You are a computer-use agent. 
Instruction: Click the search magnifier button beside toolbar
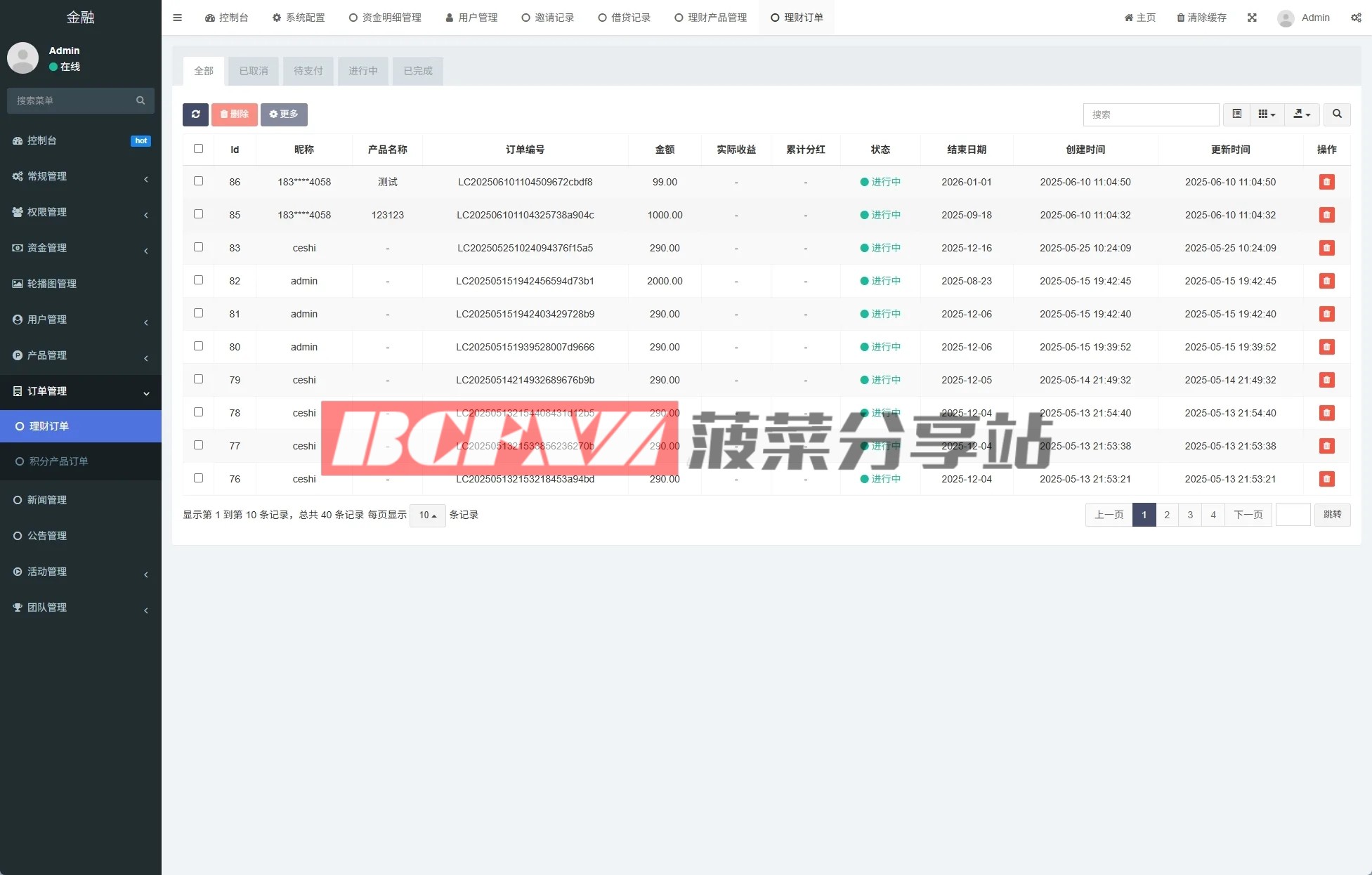pyautogui.click(x=1337, y=114)
